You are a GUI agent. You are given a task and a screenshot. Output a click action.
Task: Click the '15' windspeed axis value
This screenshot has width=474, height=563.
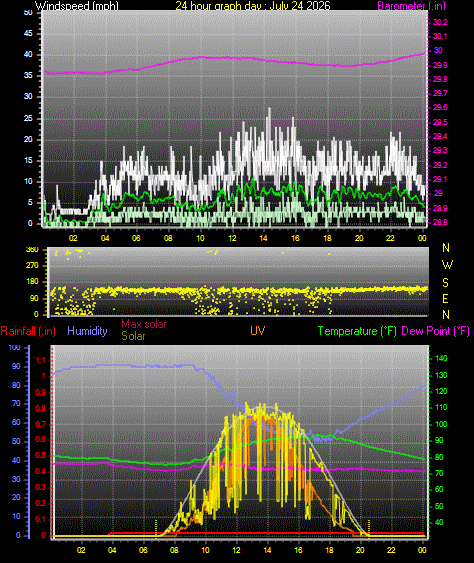[x=28, y=160]
